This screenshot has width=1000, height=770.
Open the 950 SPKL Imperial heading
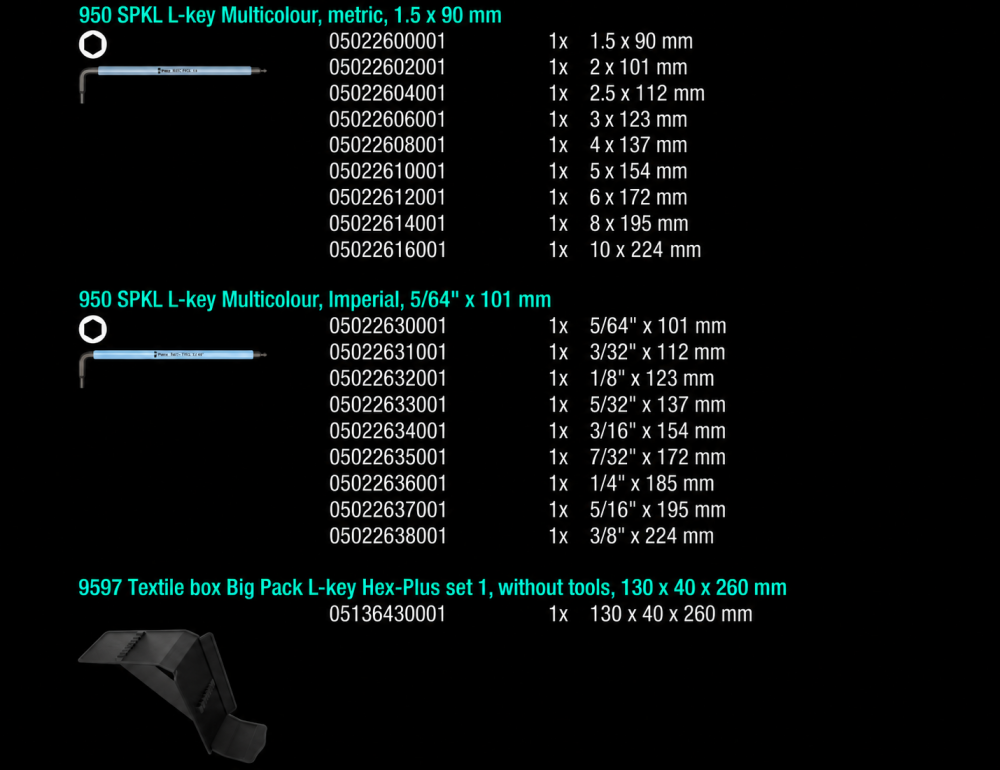click(x=314, y=299)
